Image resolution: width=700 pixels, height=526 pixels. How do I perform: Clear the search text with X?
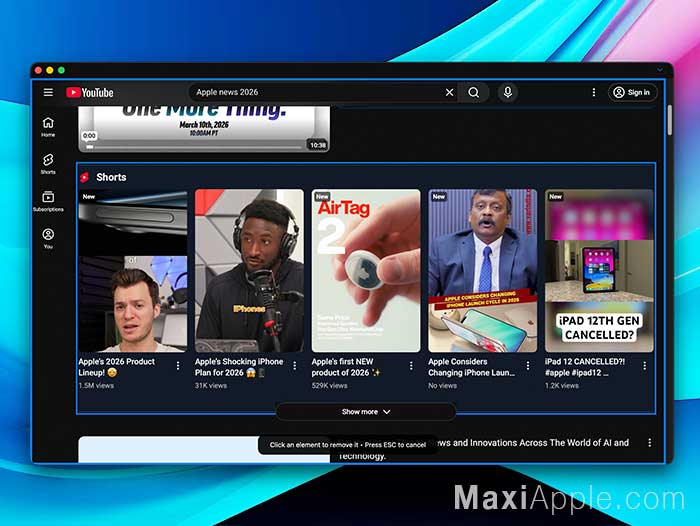click(450, 92)
